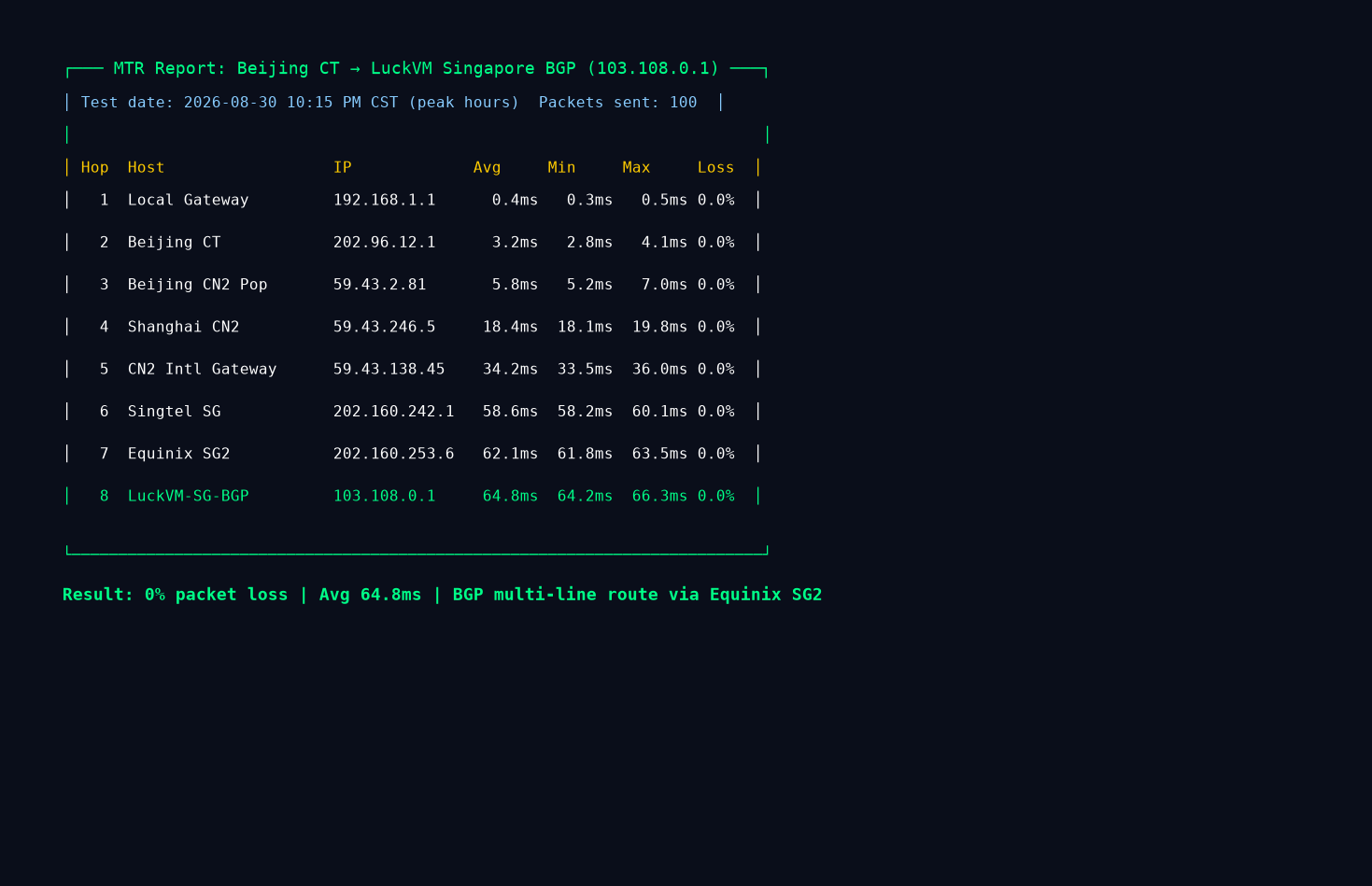Click the 'Max' column header

point(637,168)
